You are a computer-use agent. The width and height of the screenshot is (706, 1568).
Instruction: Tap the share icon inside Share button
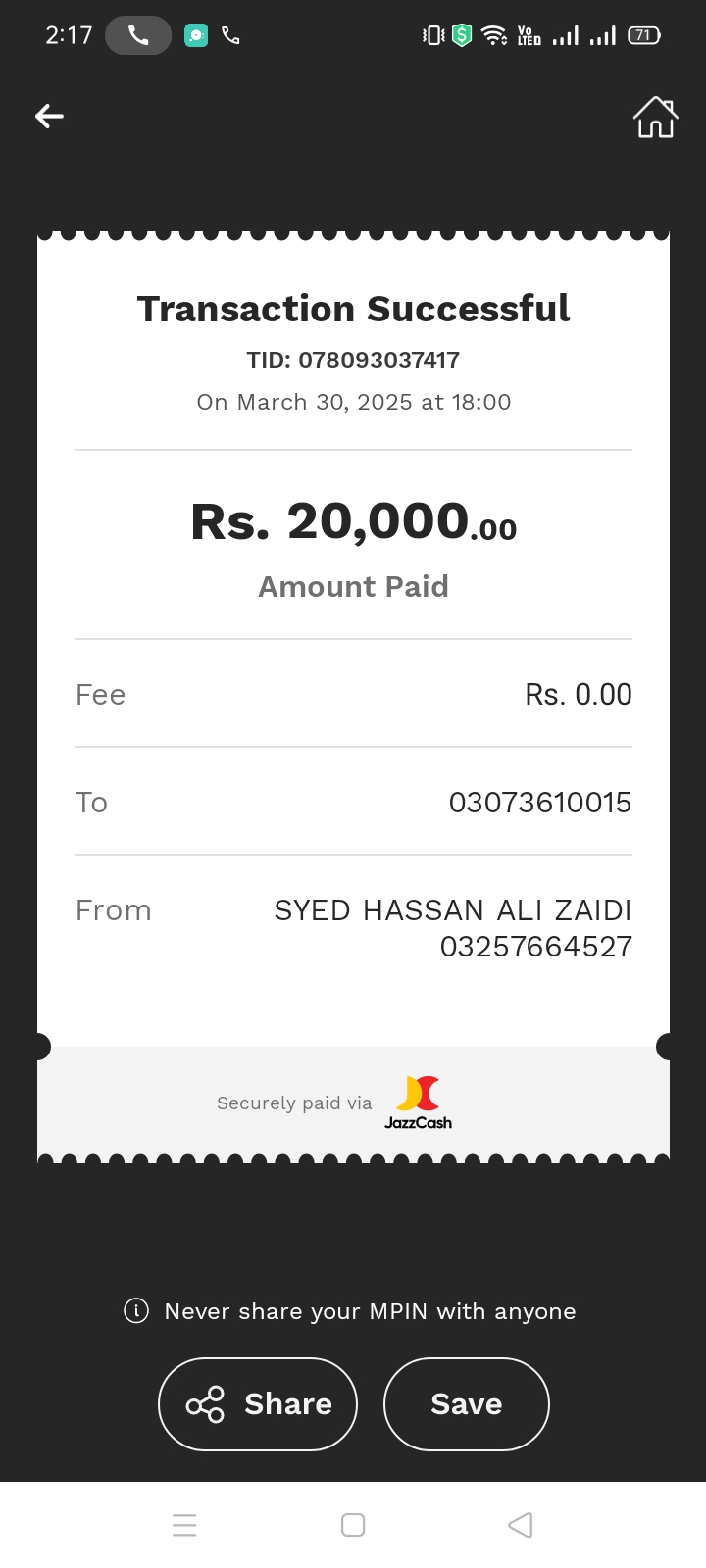tap(205, 1404)
